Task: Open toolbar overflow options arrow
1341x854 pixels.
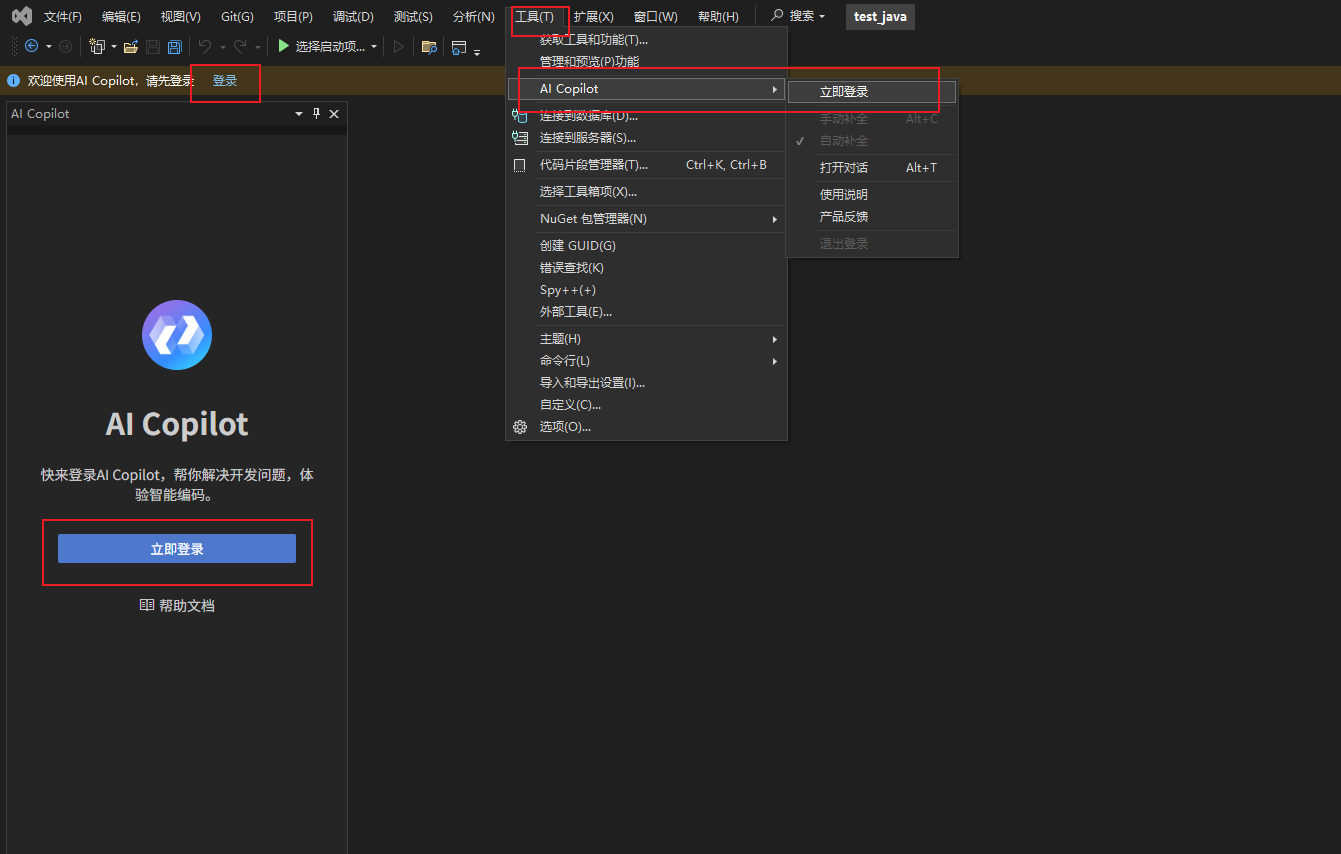Action: tap(477, 51)
